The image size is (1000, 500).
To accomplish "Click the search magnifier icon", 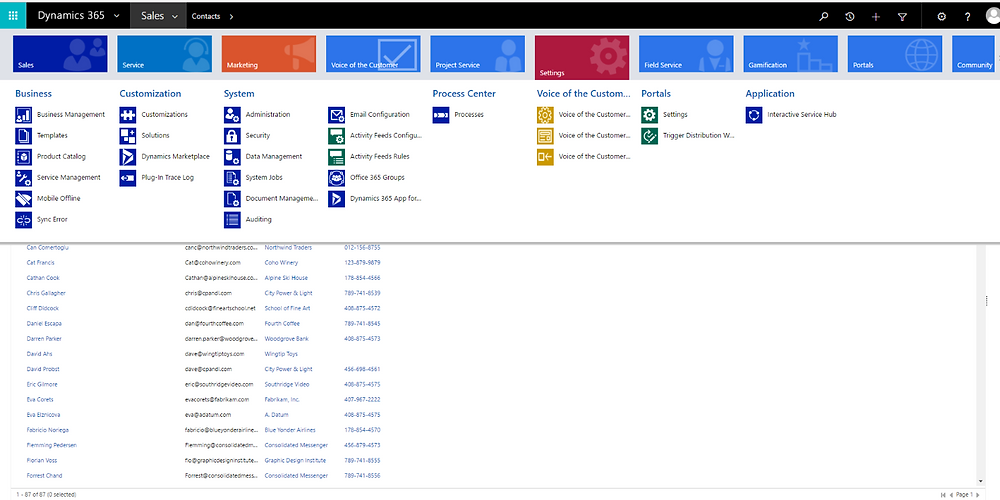I will (x=824, y=17).
